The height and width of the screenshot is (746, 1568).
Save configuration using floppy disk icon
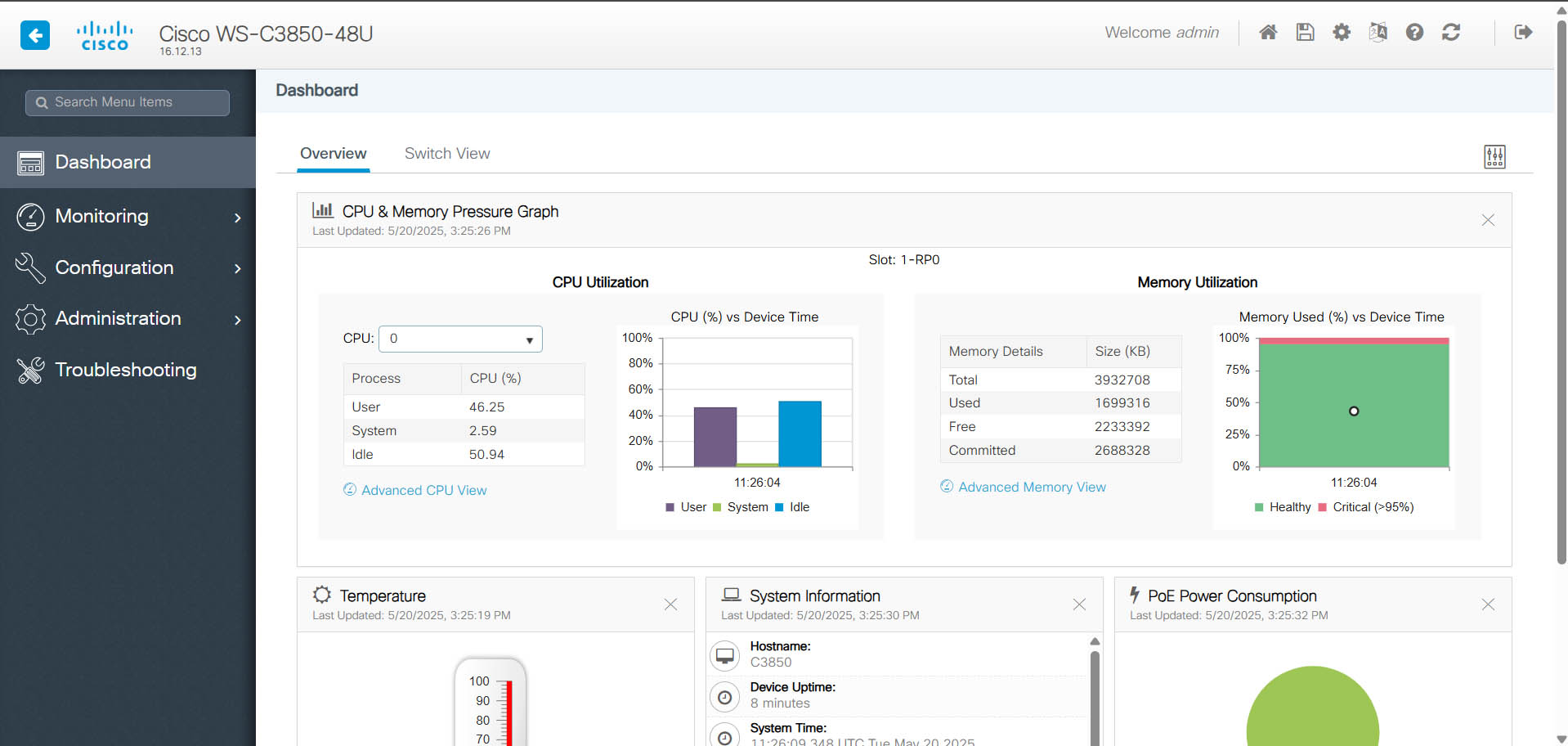[1305, 33]
